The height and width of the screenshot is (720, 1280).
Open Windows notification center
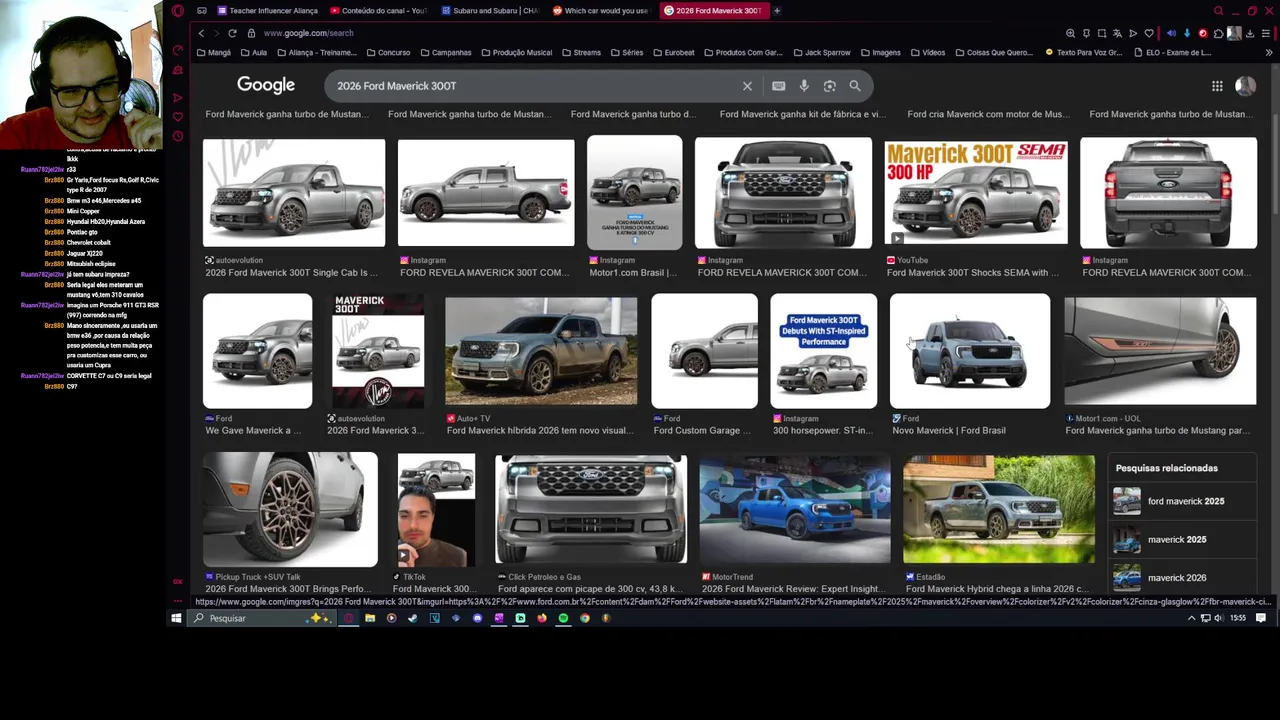(x=1261, y=618)
